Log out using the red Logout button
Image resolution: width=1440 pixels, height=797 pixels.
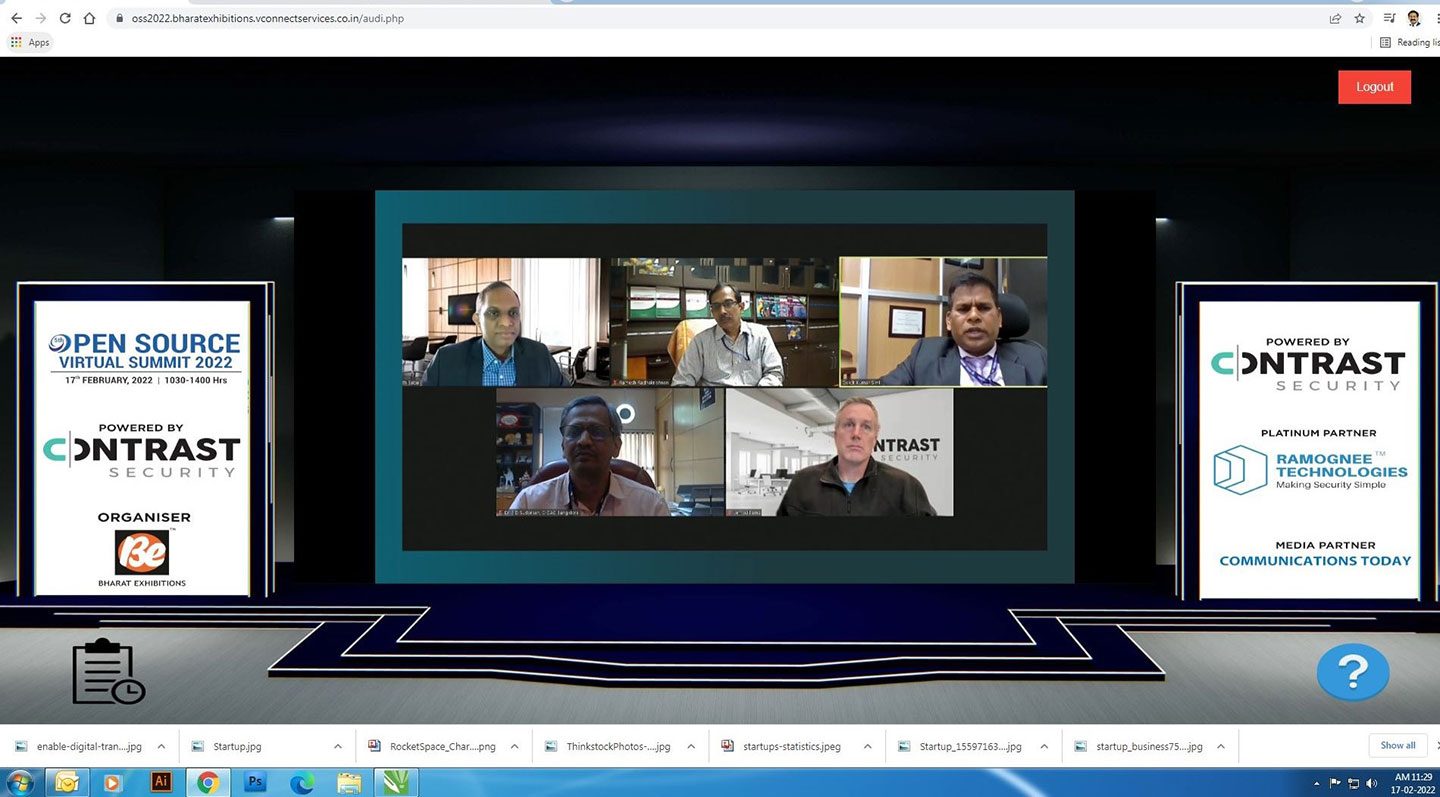1374,87
